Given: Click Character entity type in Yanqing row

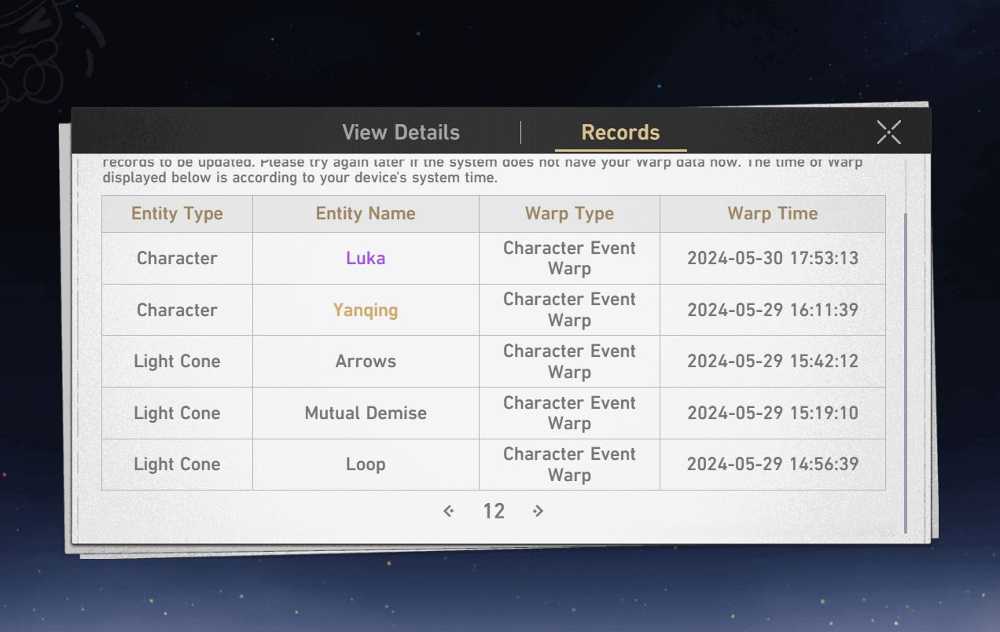Looking at the screenshot, I should point(177,310).
